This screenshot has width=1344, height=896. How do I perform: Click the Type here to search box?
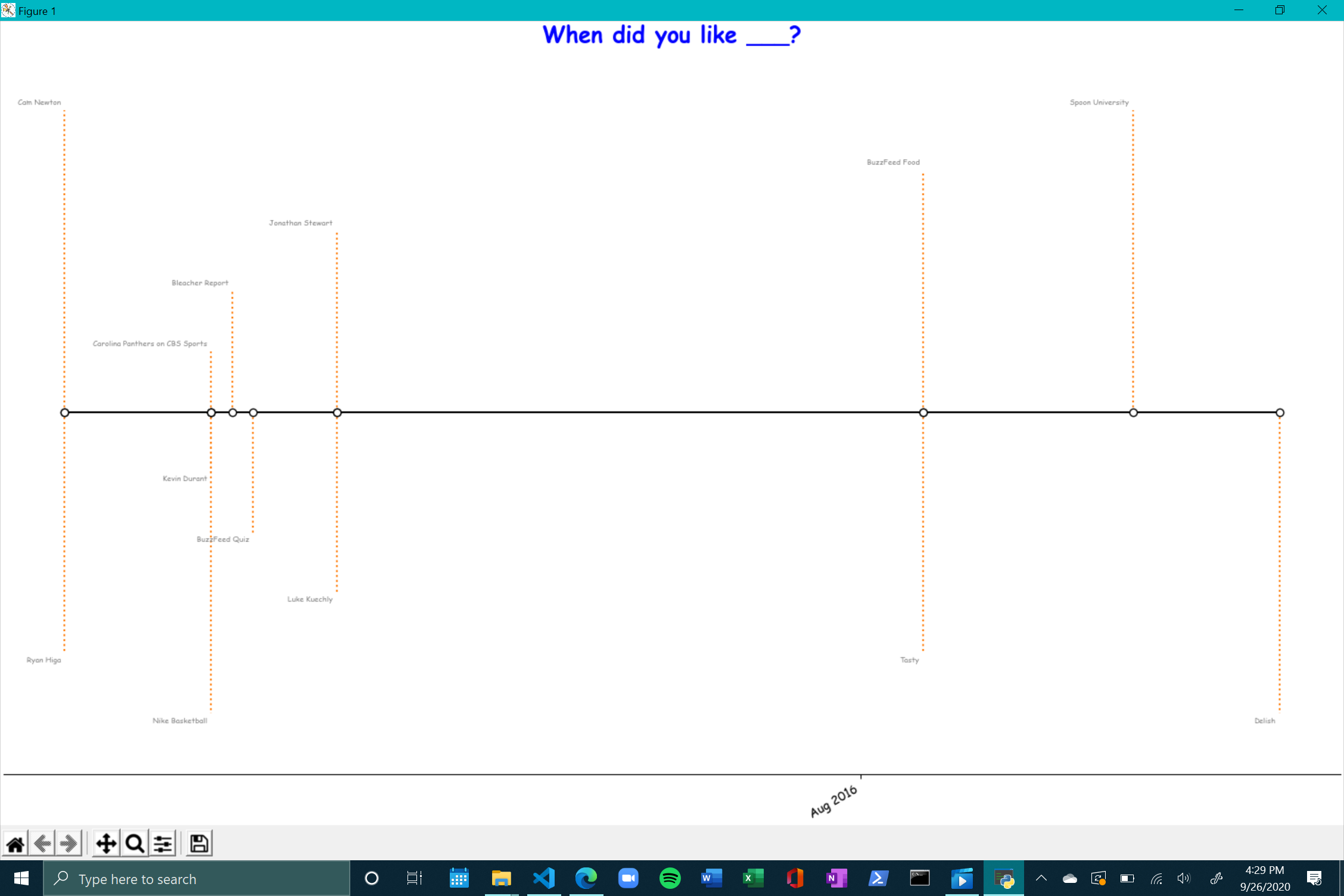[197, 879]
